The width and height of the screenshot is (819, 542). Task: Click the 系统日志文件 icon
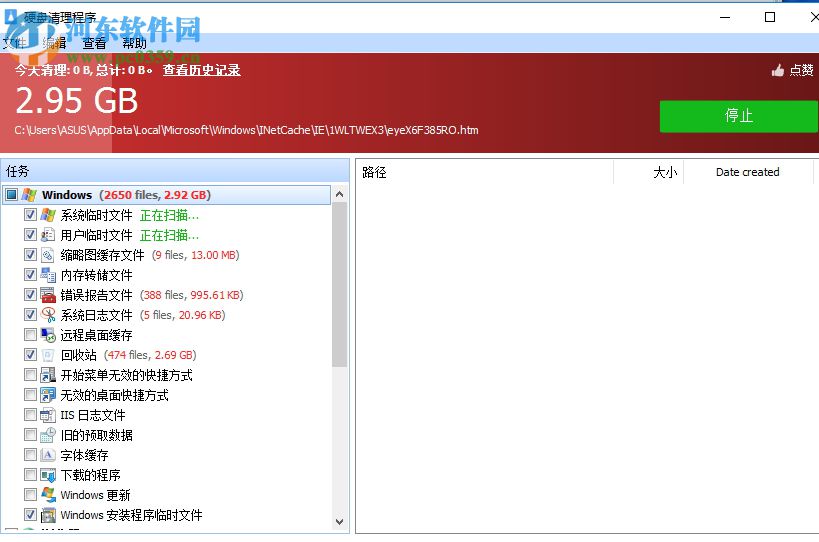(48, 315)
